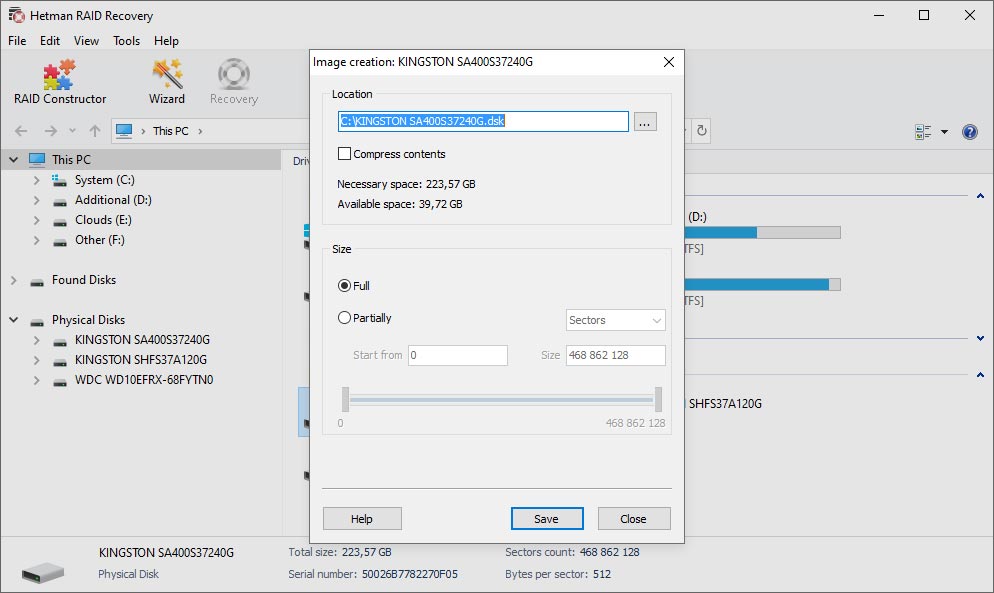The height and width of the screenshot is (593, 994).
Task: Select the Partially size radio button
Action: click(x=344, y=318)
